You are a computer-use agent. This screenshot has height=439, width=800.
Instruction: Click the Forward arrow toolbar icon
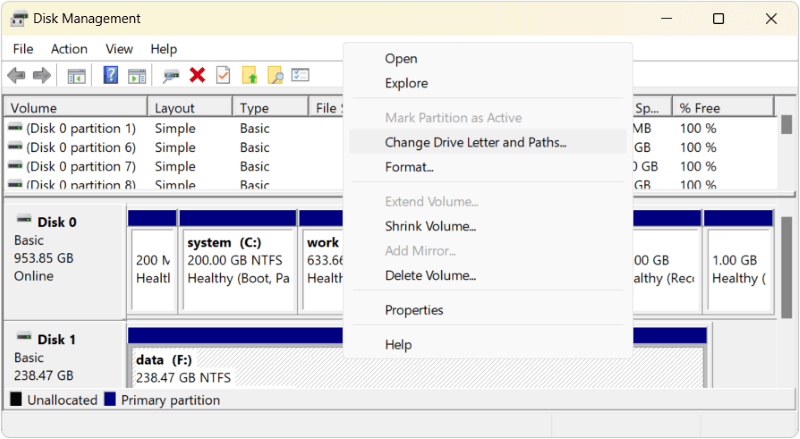[x=42, y=76]
